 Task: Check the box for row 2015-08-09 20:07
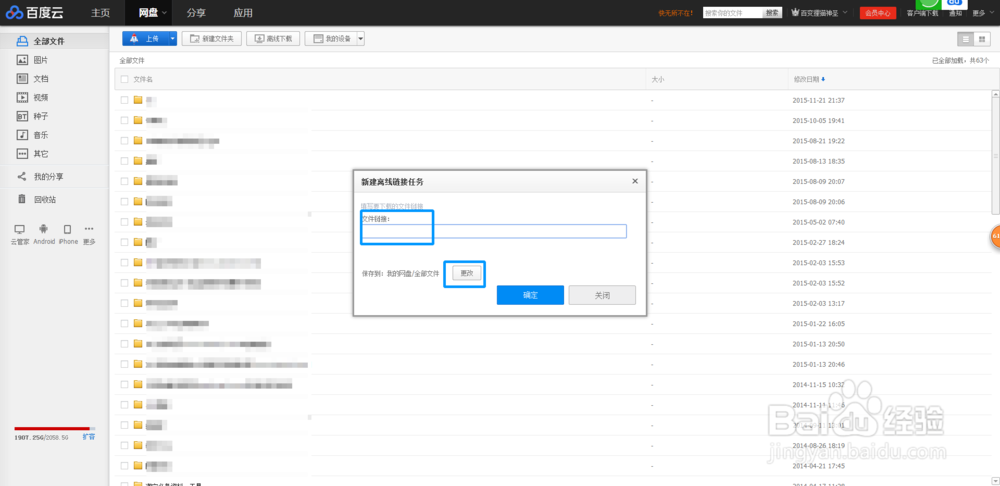pos(124,181)
